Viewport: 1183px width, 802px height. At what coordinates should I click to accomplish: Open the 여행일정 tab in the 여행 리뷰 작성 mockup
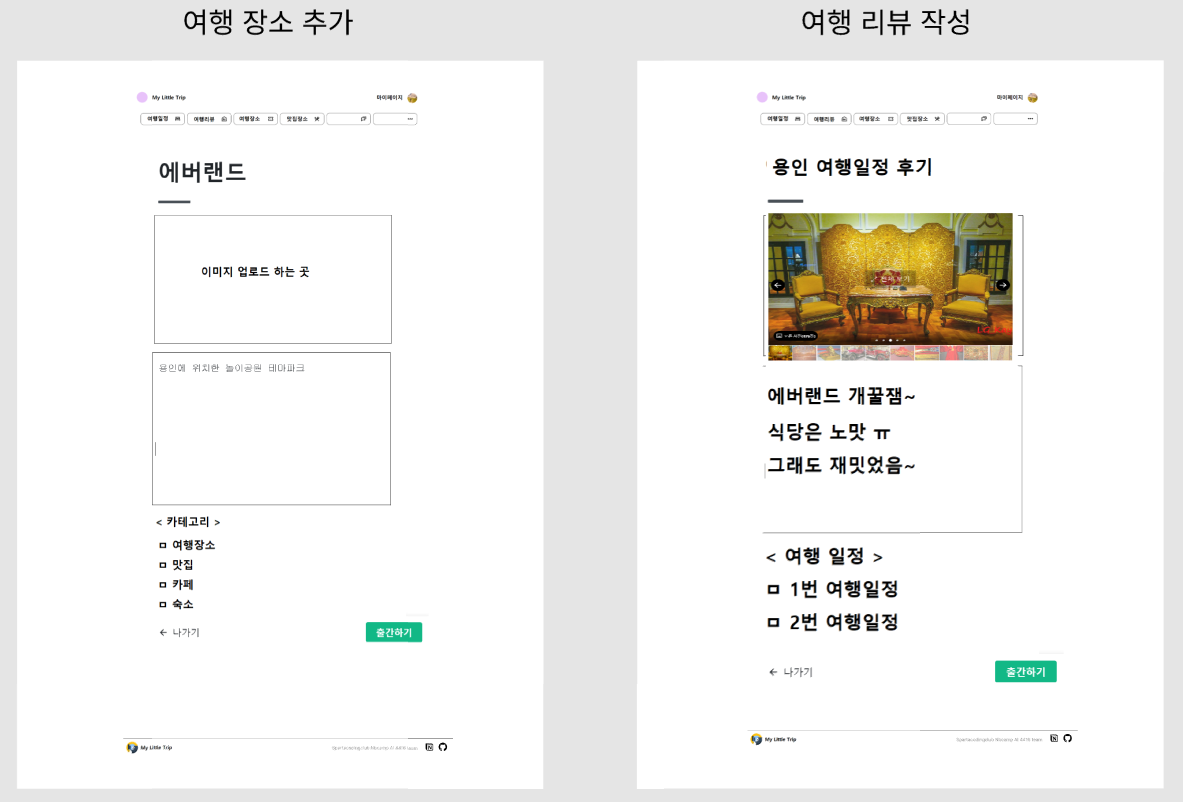782,119
